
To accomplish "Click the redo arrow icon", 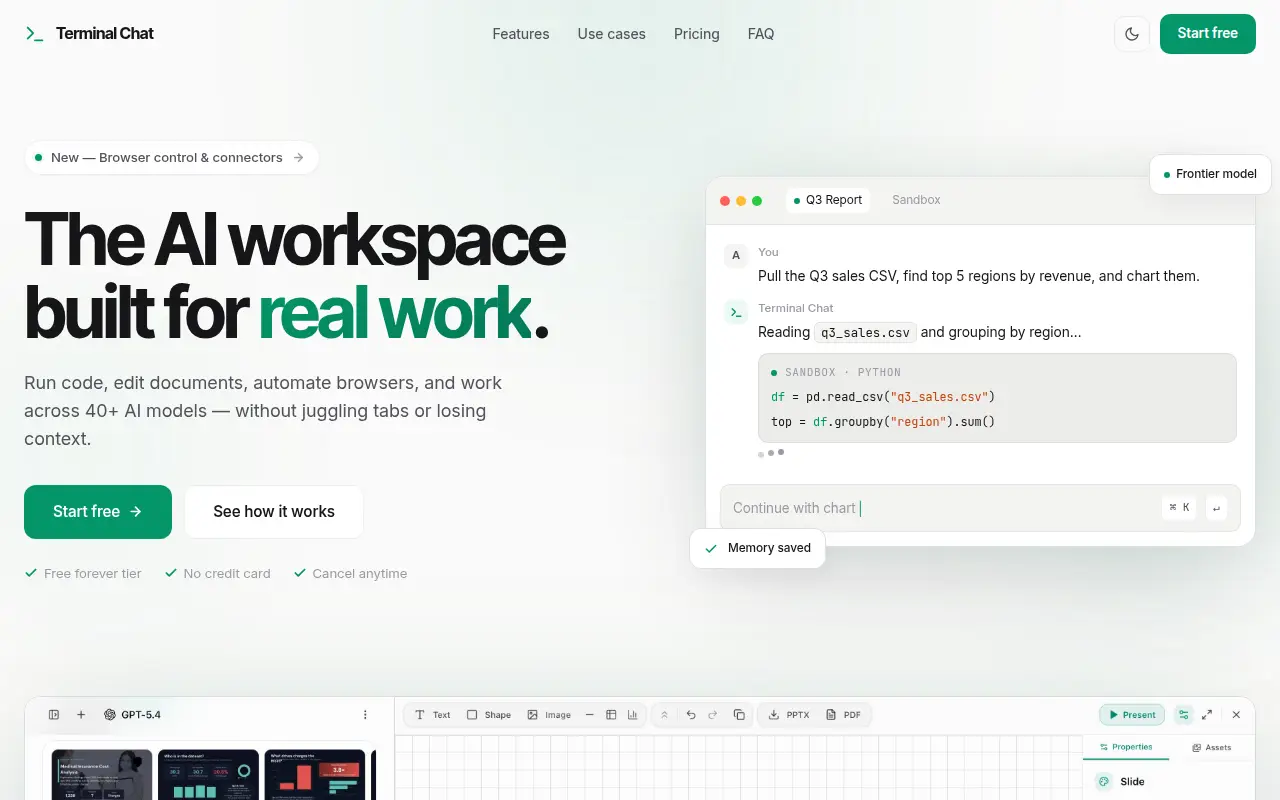I will (x=713, y=715).
